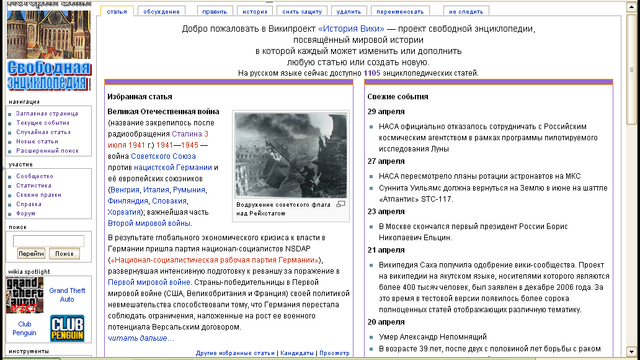The height and width of the screenshot is (360, 640).
Task: Open the Форум link
Action: (26, 213)
